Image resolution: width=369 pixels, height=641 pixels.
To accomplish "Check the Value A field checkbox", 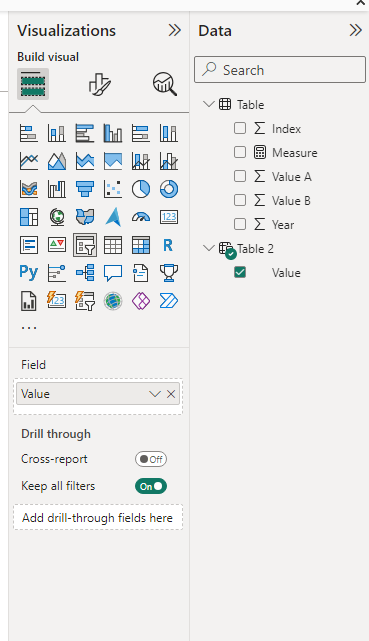I will (x=240, y=176).
